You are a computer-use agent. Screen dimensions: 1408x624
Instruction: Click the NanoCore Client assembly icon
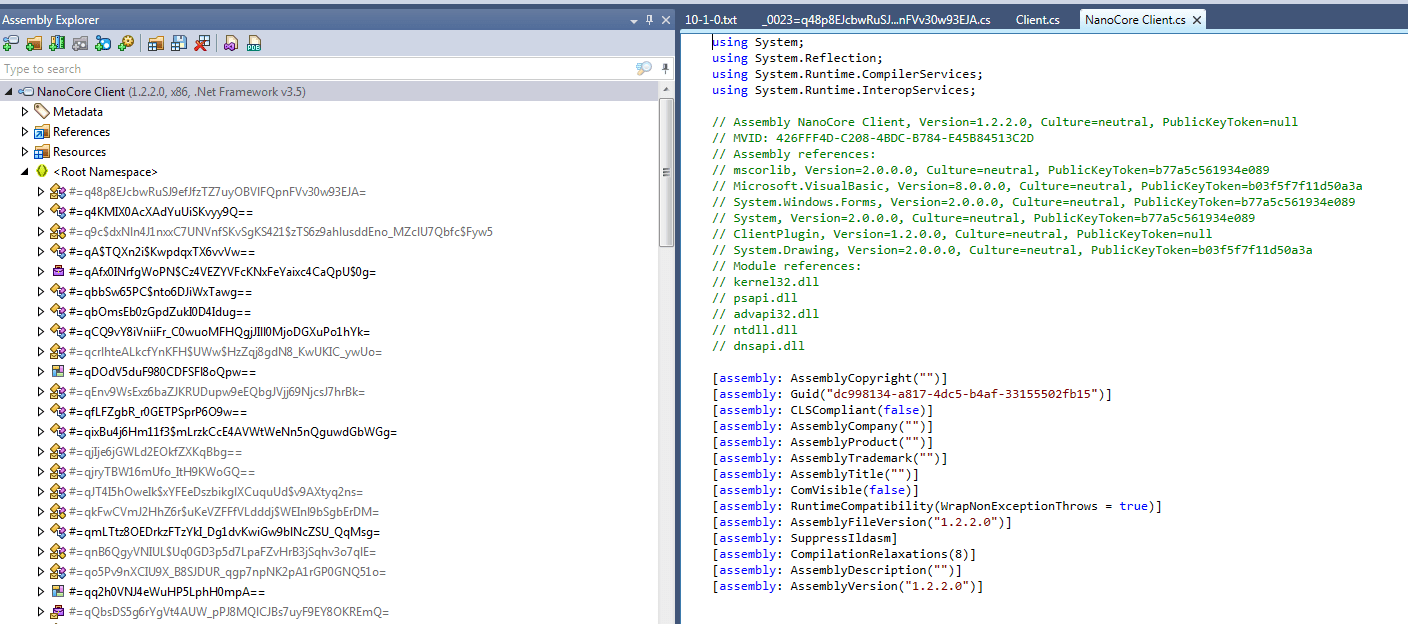(x=26, y=91)
